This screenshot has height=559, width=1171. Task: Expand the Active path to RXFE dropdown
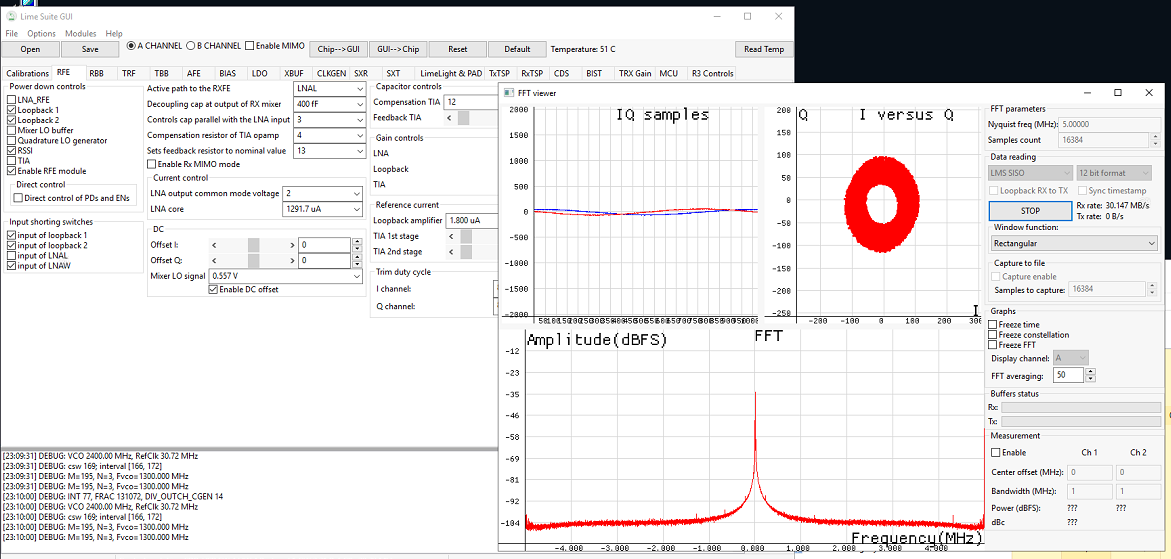tap(329, 88)
